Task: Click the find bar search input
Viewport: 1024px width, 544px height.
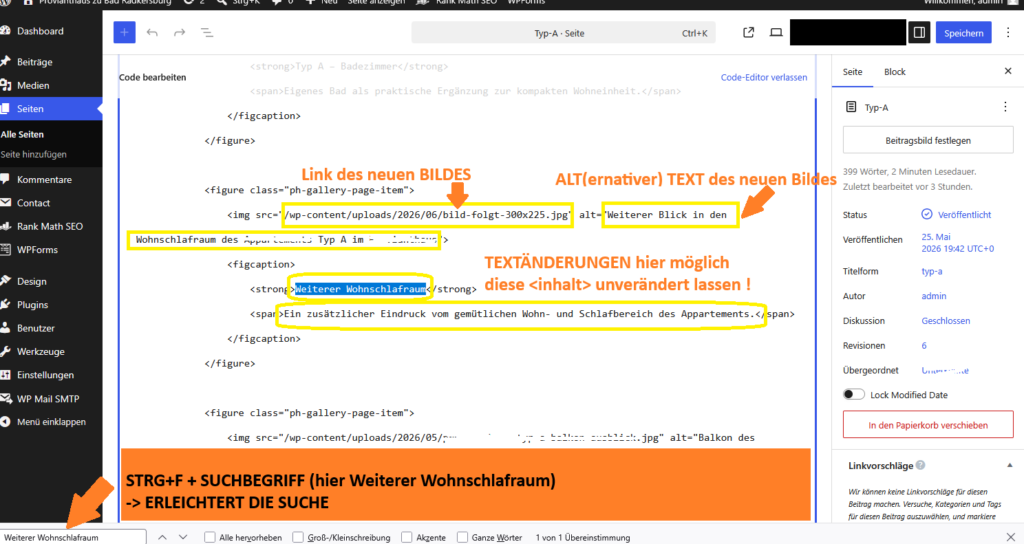Action: point(72,537)
